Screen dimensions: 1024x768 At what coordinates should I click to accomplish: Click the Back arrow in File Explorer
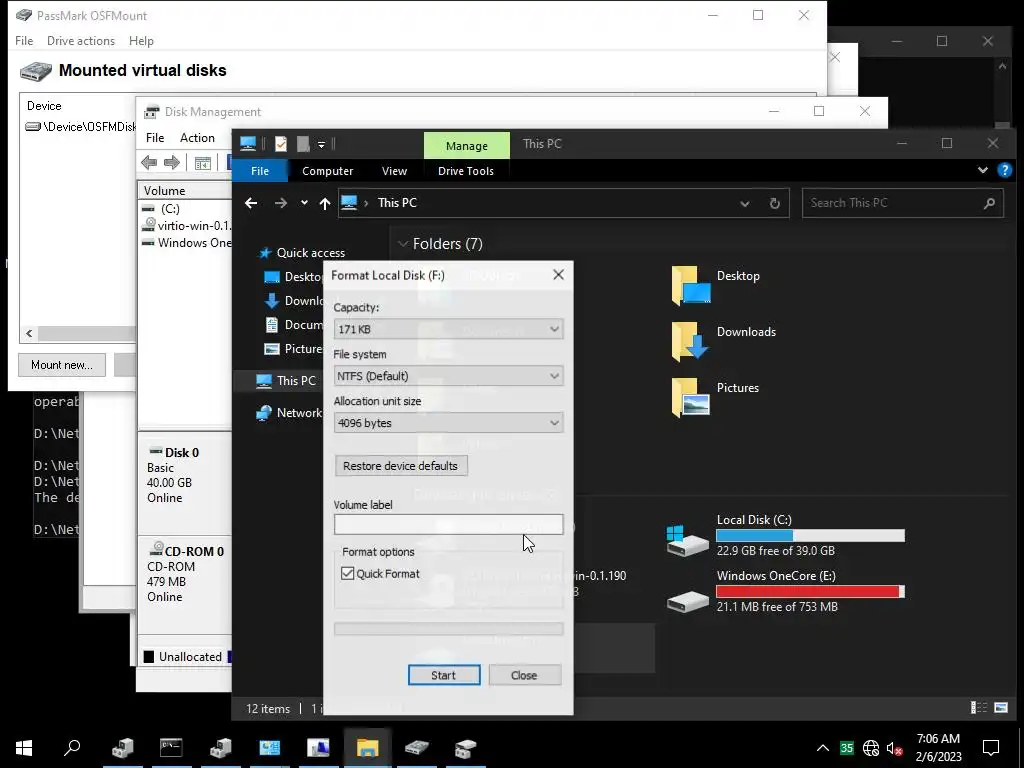251,203
